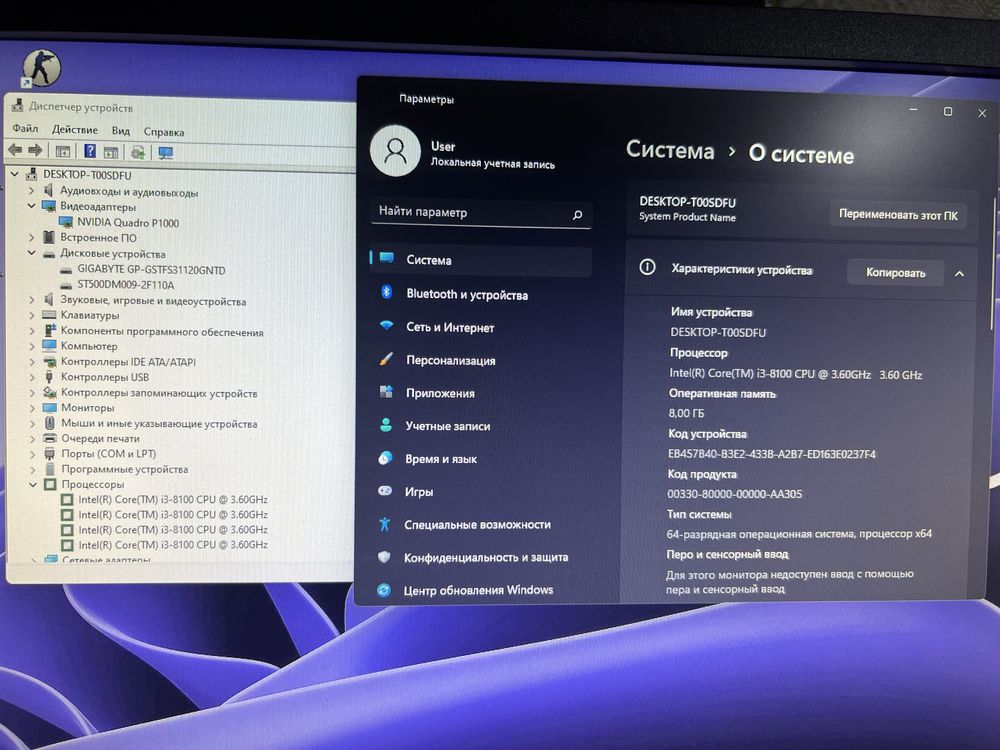
Task: Select Очереди печати tree item
Action: [100, 439]
